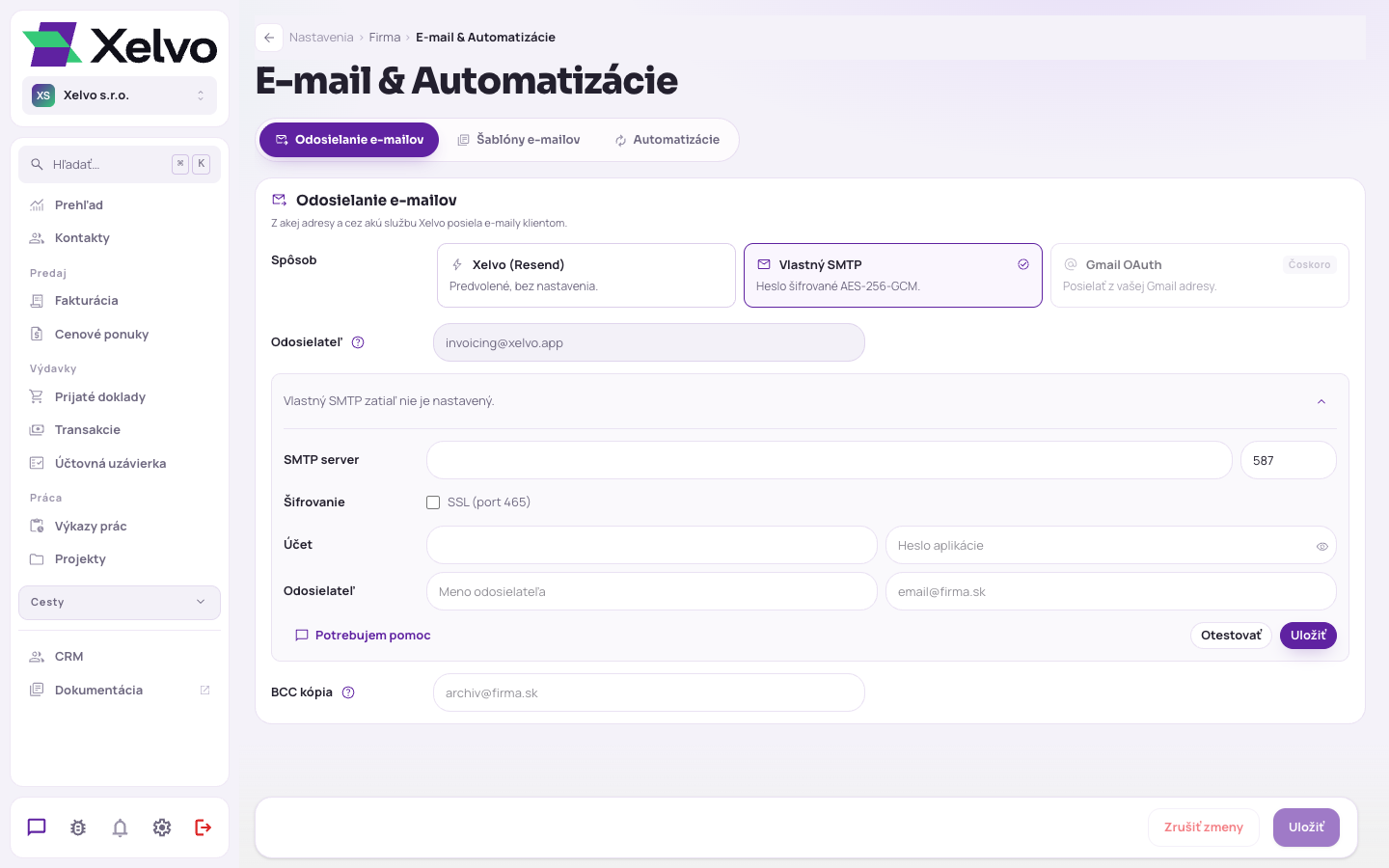1389x868 pixels.
Task: Click the back arrow in breadcrumbs
Action: click(269, 38)
